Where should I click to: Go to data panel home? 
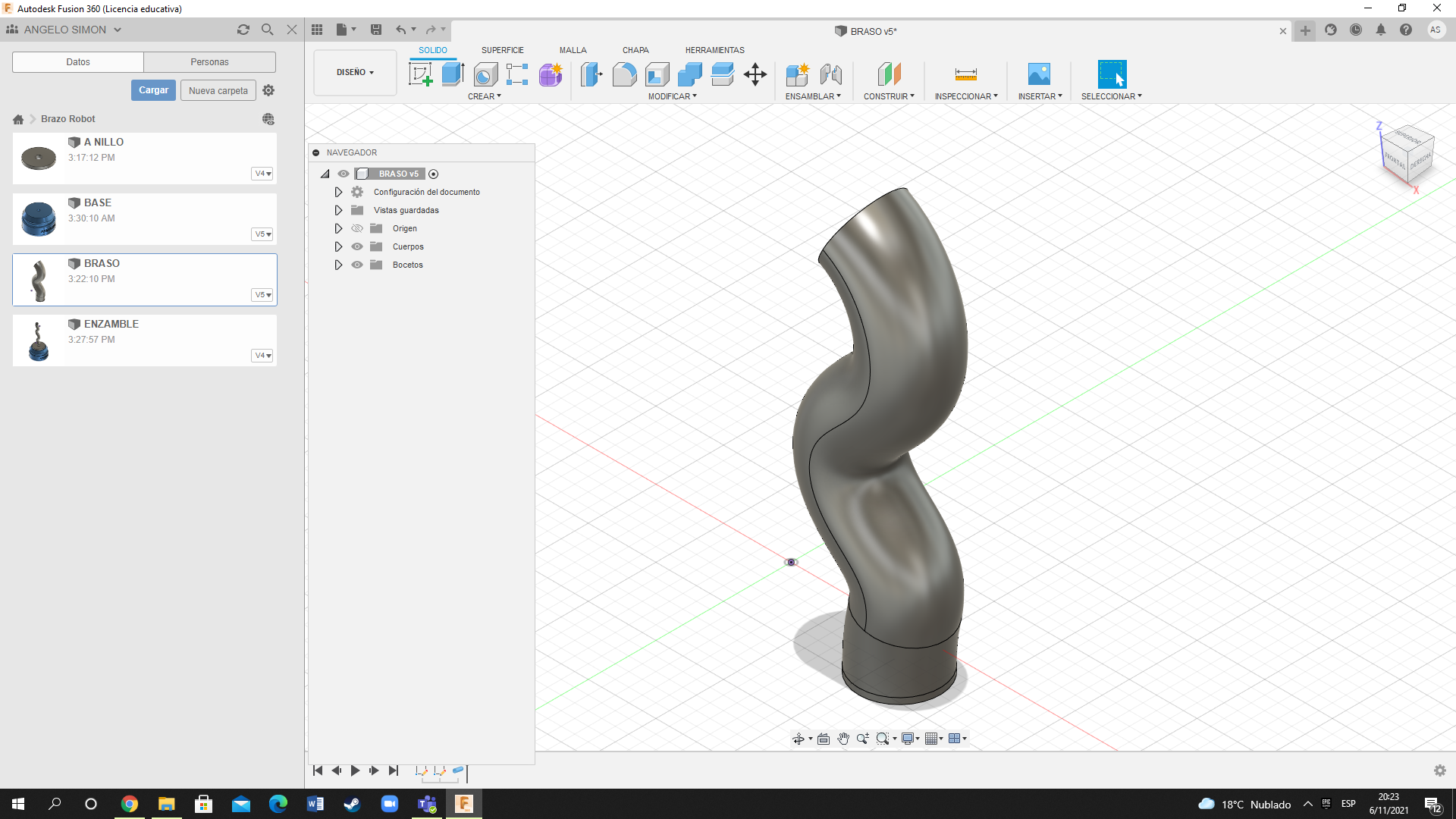pyautogui.click(x=18, y=119)
